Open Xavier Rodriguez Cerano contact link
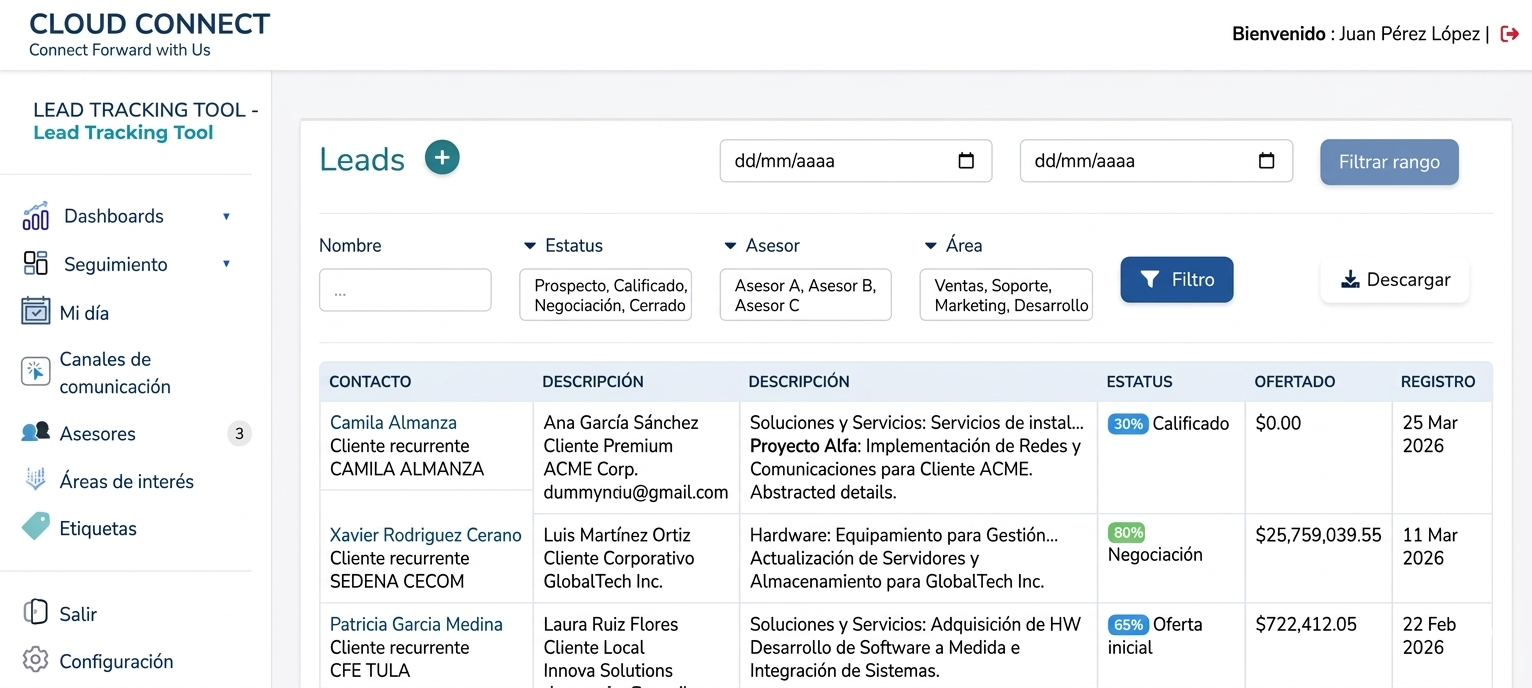The image size is (1532, 688). pyautogui.click(x=426, y=535)
